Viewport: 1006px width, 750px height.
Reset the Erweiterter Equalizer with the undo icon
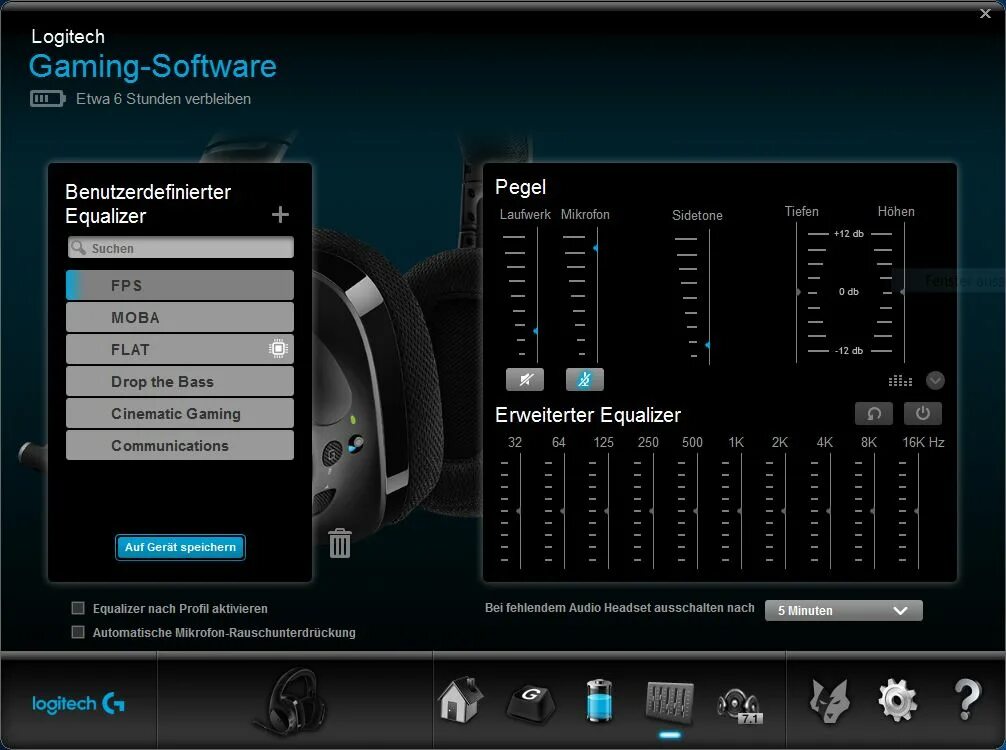(874, 413)
